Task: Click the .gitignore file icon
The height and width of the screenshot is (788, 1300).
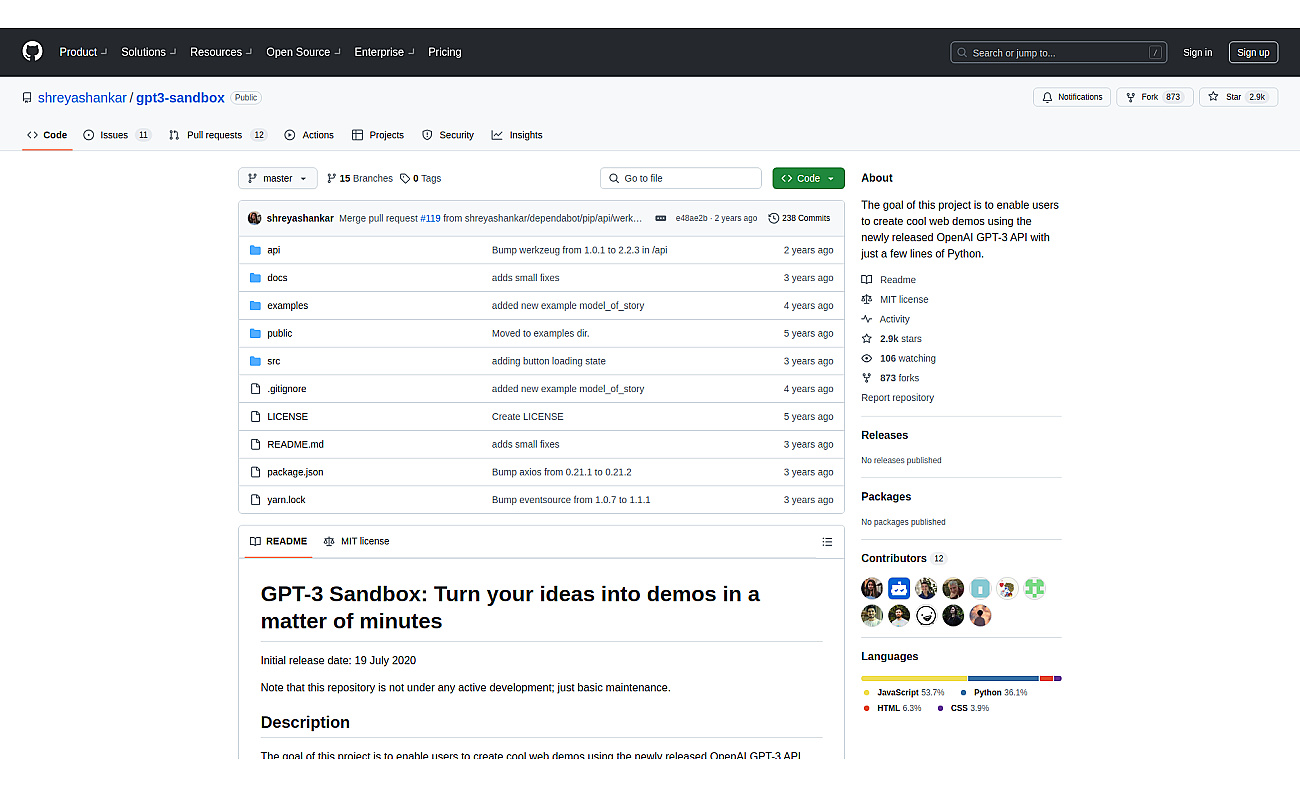Action: coord(255,389)
